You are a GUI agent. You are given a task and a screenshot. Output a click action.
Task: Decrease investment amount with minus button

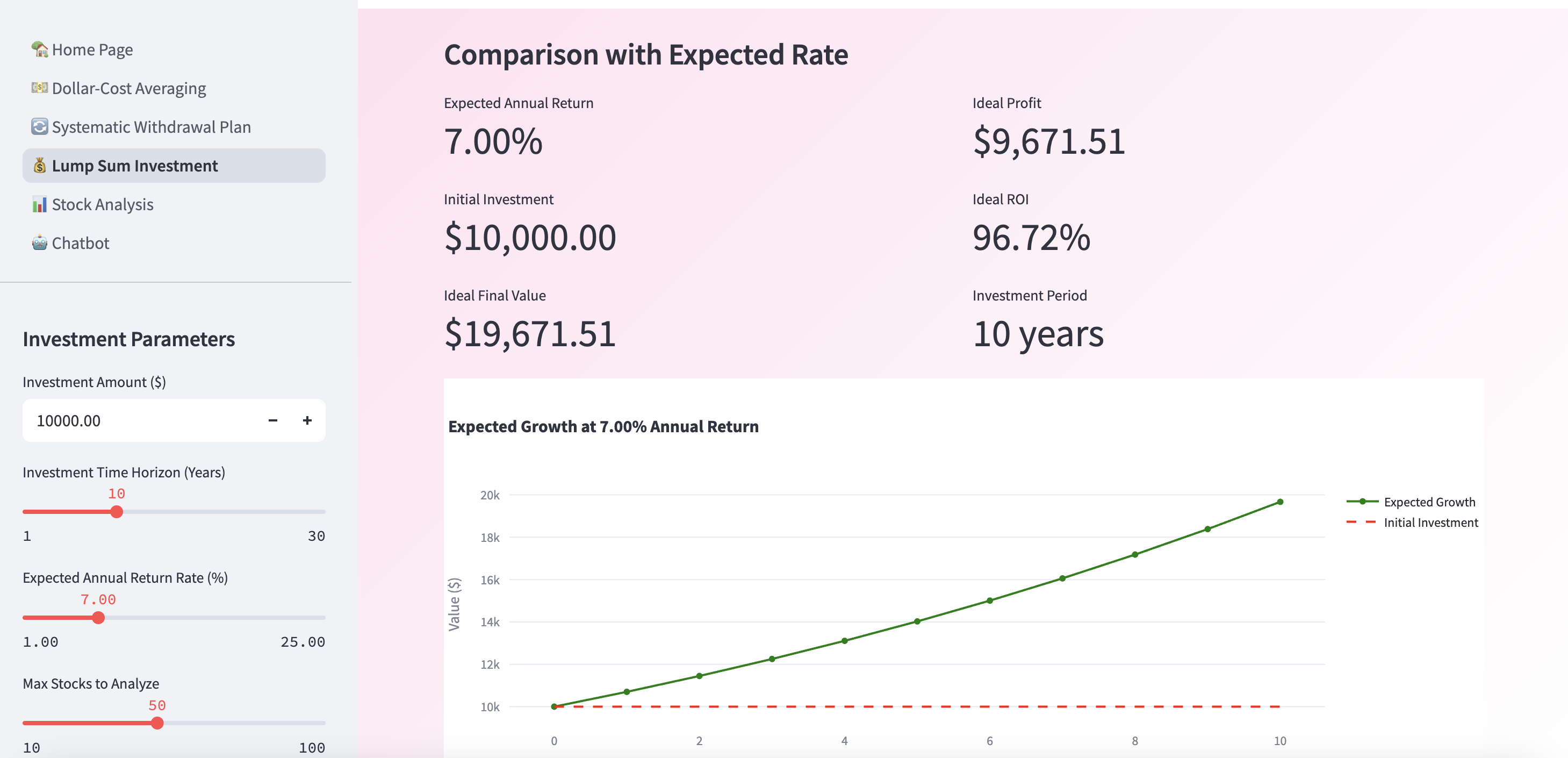(x=272, y=421)
